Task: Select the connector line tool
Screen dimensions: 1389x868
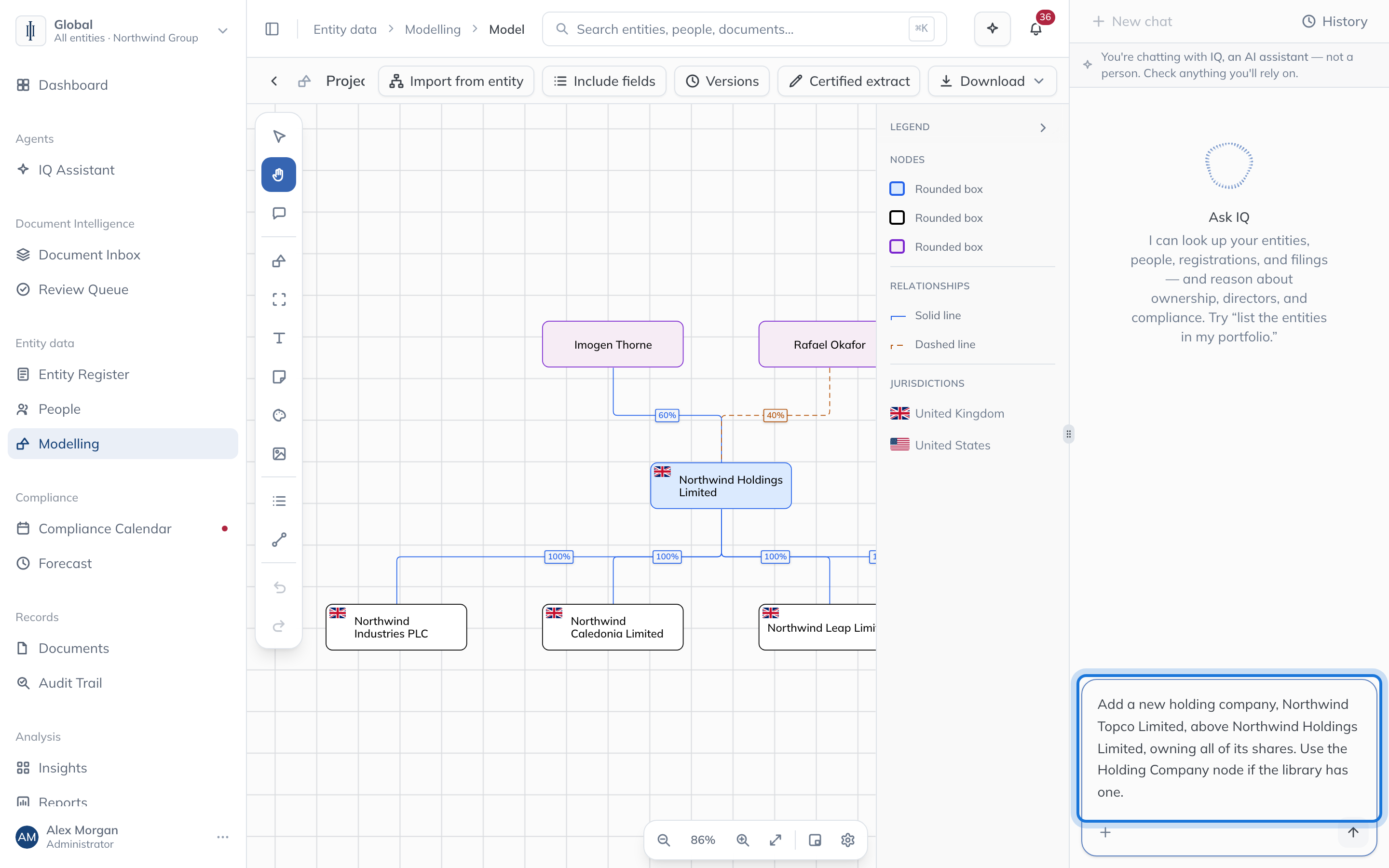Action: point(279,540)
